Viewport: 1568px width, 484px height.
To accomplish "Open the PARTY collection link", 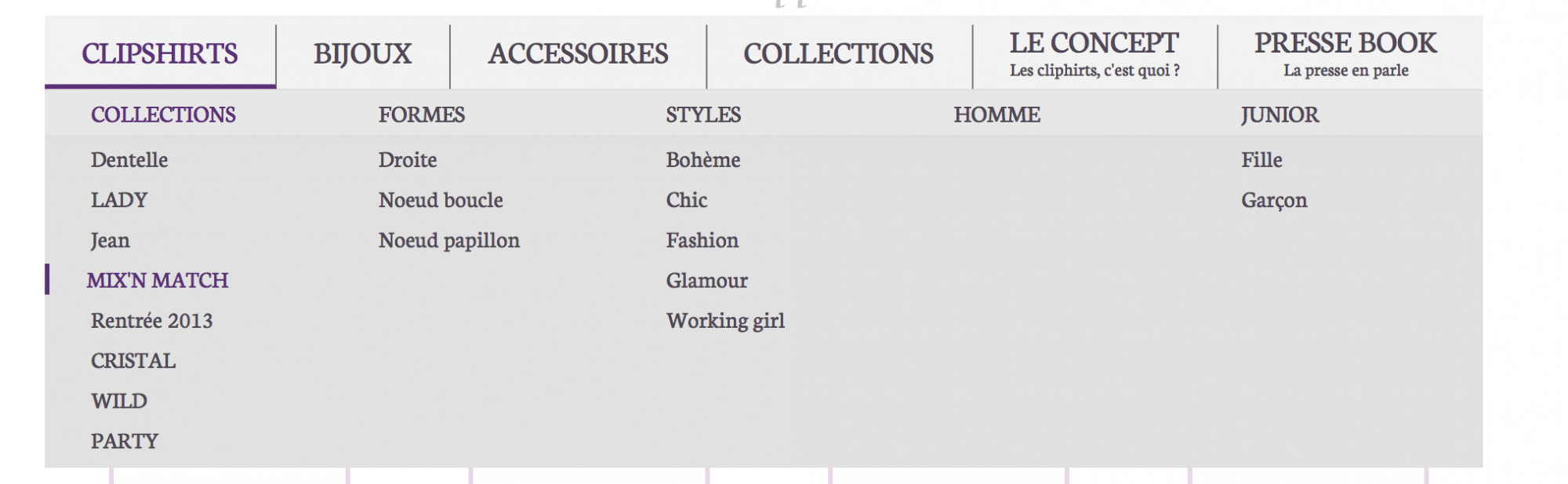I will (125, 441).
